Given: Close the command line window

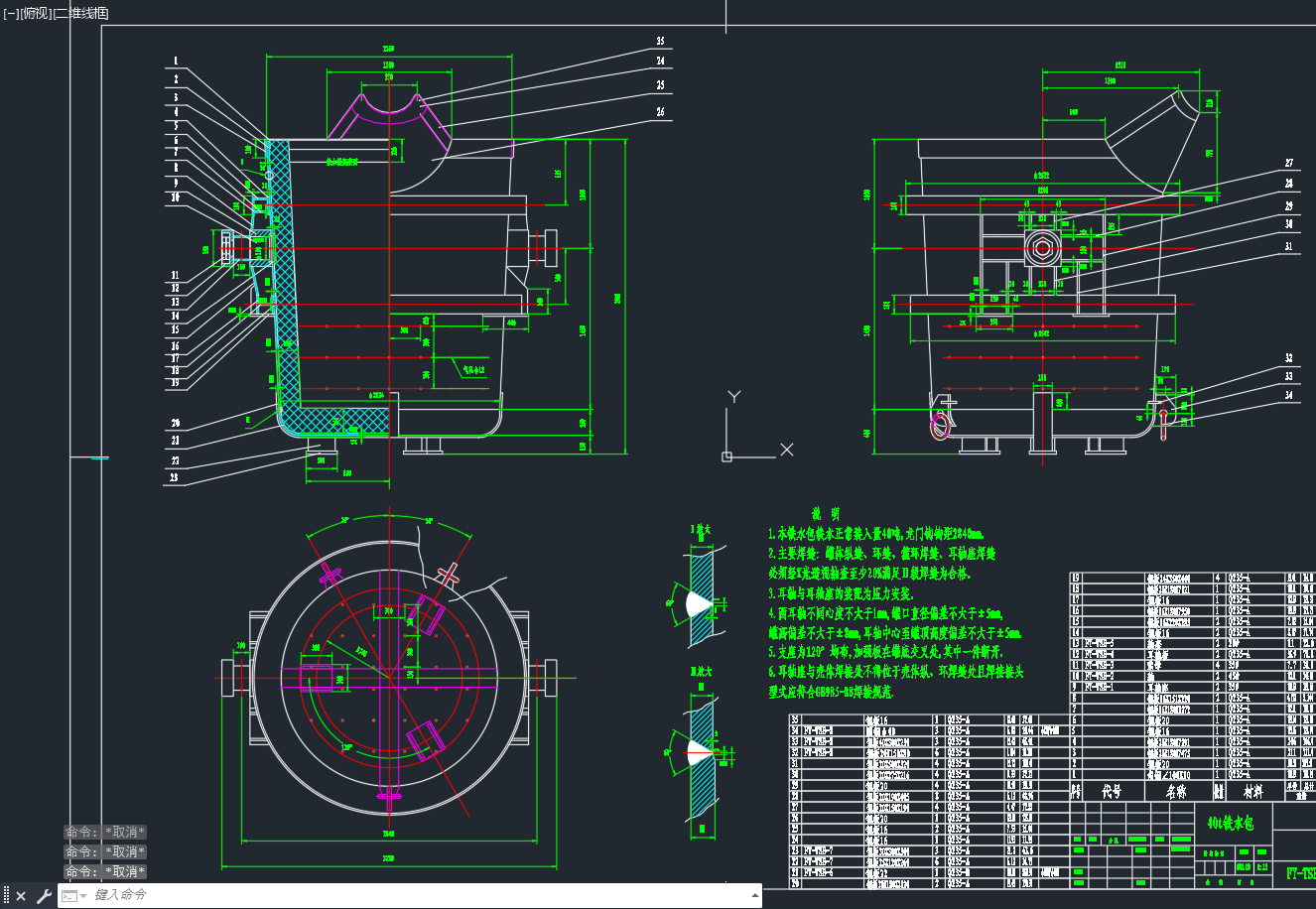Looking at the screenshot, I should tap(21, 896).
